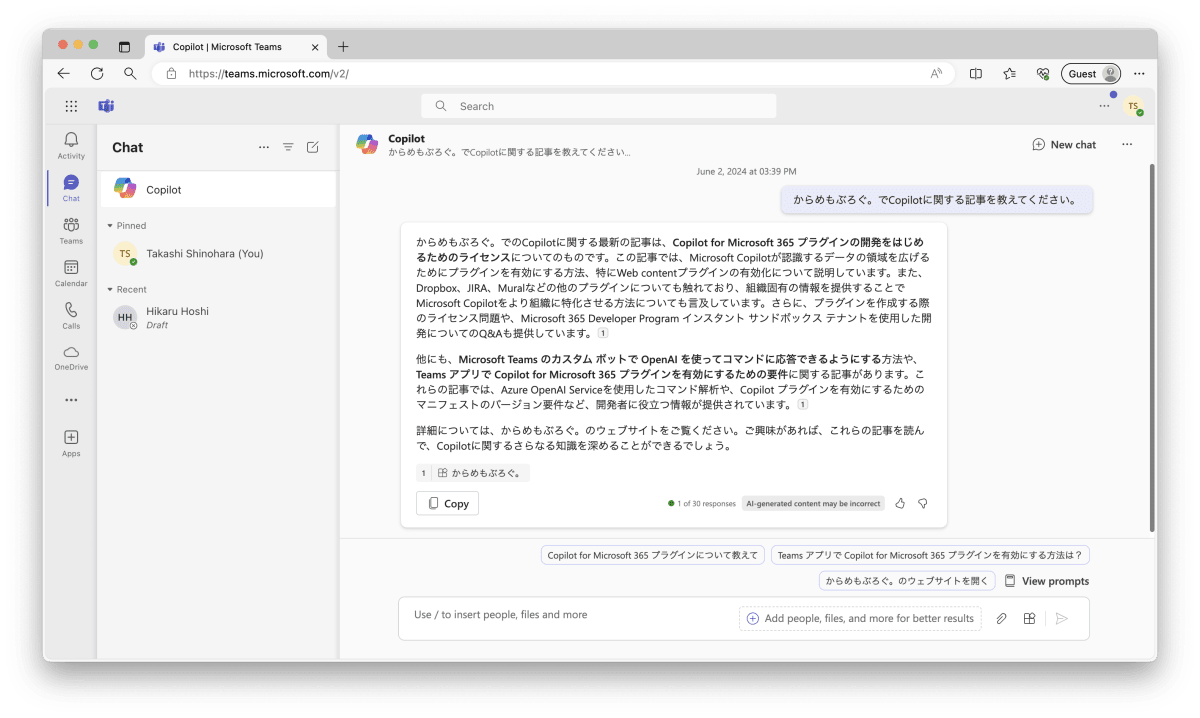Choose suggestion 'Teams アプリで Copilot for Microsoft 365 プラグインを有効にする方法は？'
The width and height of the screenshot is (1200, 718).
[930, 555]
